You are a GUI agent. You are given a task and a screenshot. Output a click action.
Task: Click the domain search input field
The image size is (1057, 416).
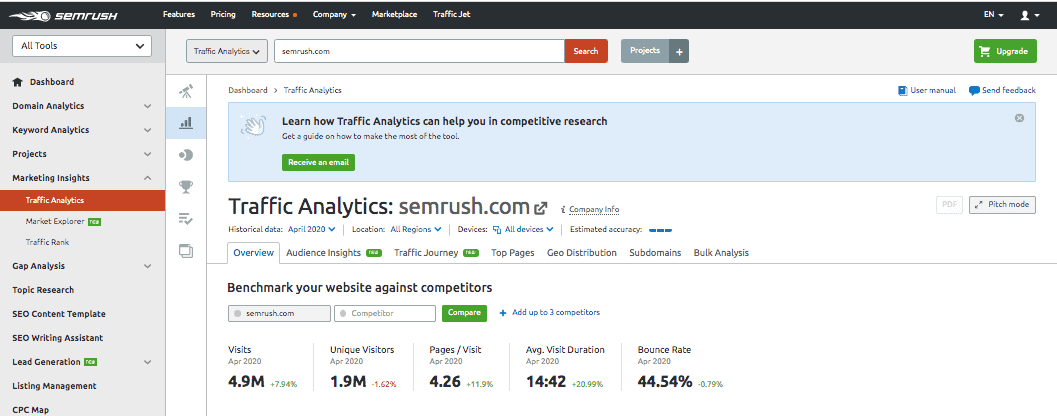pos(419,51)
